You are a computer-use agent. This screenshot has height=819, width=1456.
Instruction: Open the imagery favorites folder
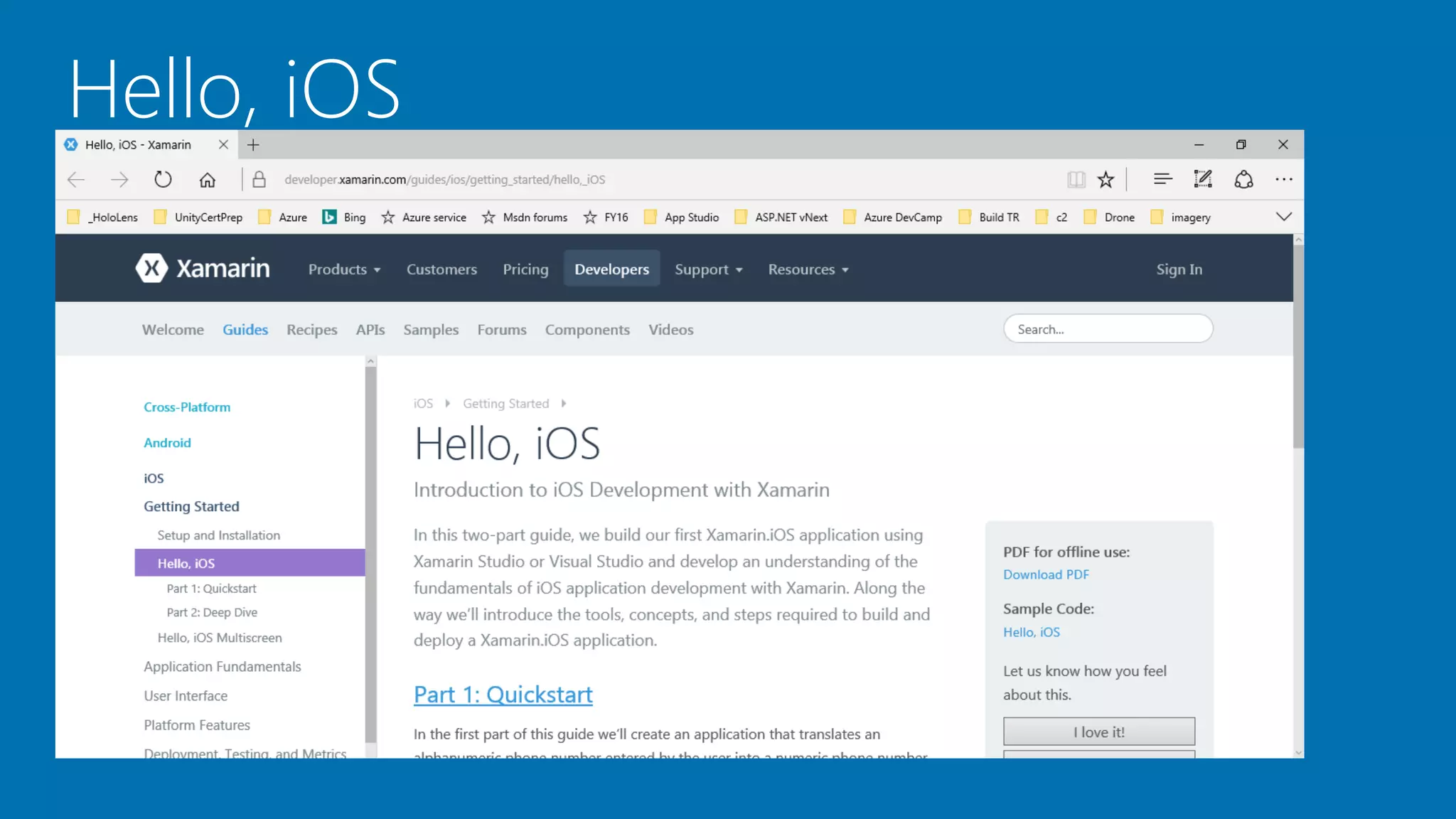(1181, 218)
